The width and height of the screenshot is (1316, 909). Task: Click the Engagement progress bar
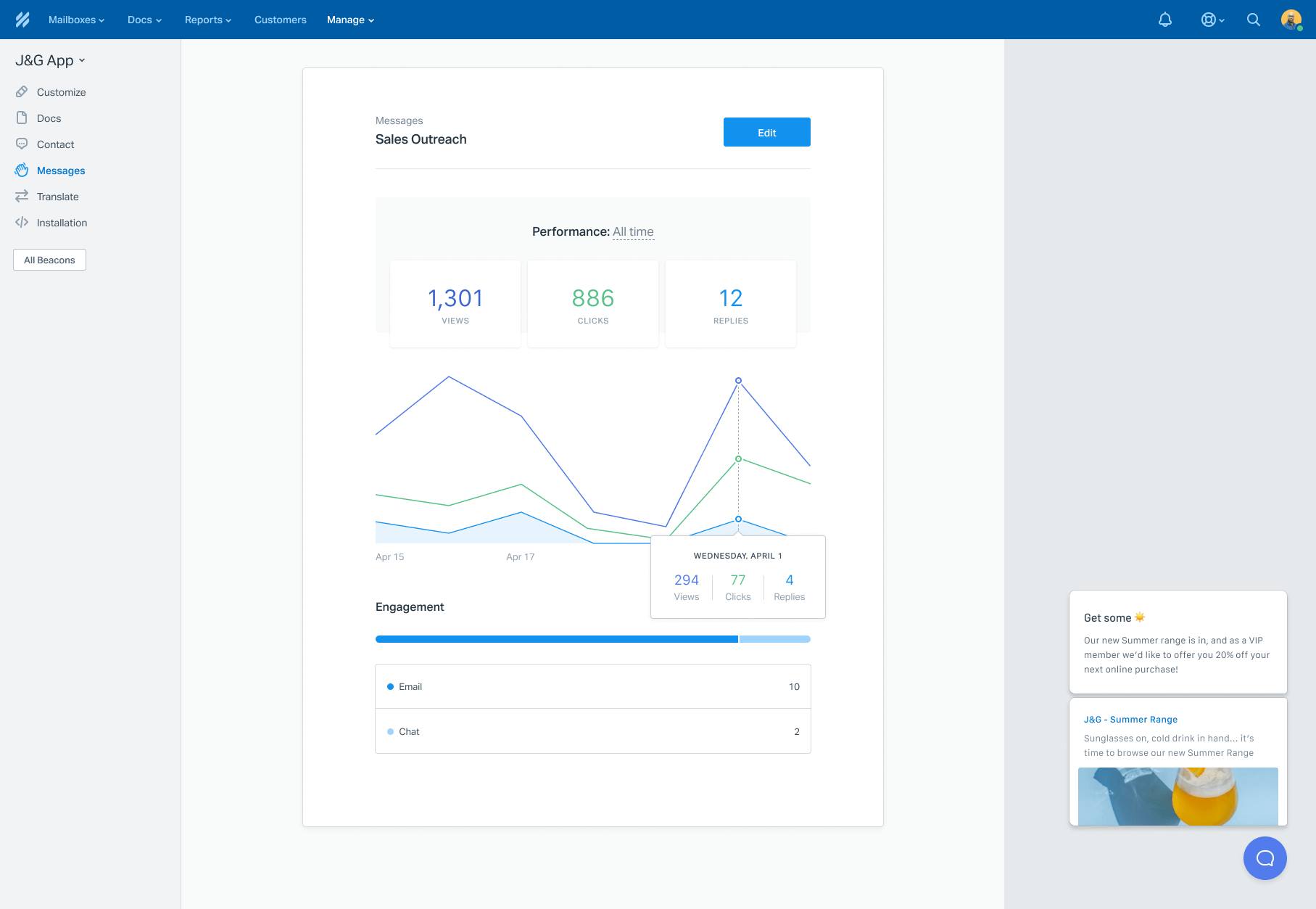tap(592, 639)
